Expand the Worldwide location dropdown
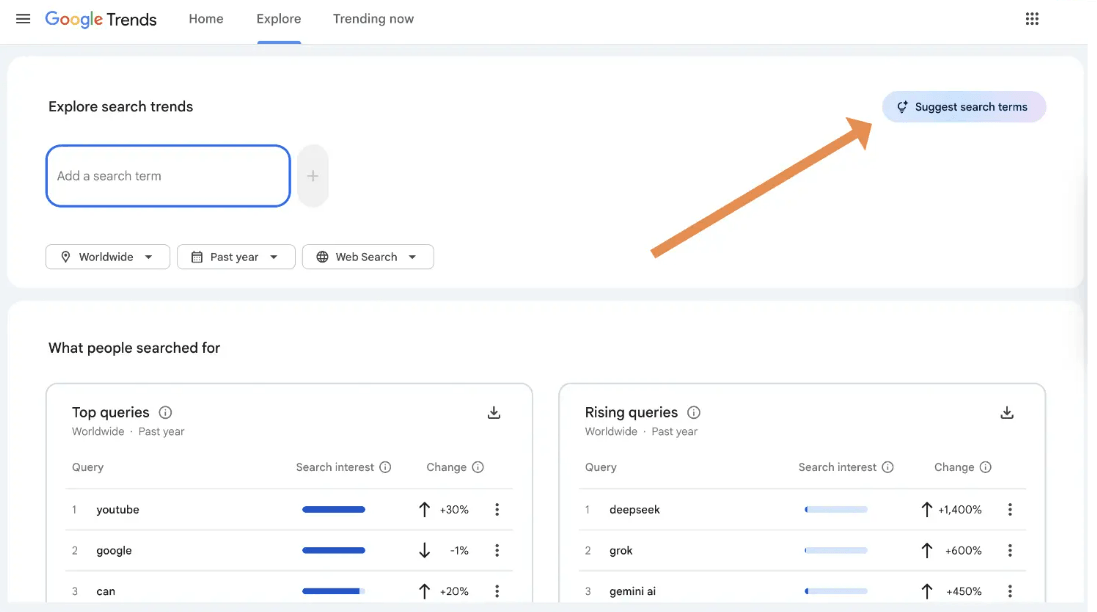The width and height of the screenshot is (1097, 612). click(108, 257)
